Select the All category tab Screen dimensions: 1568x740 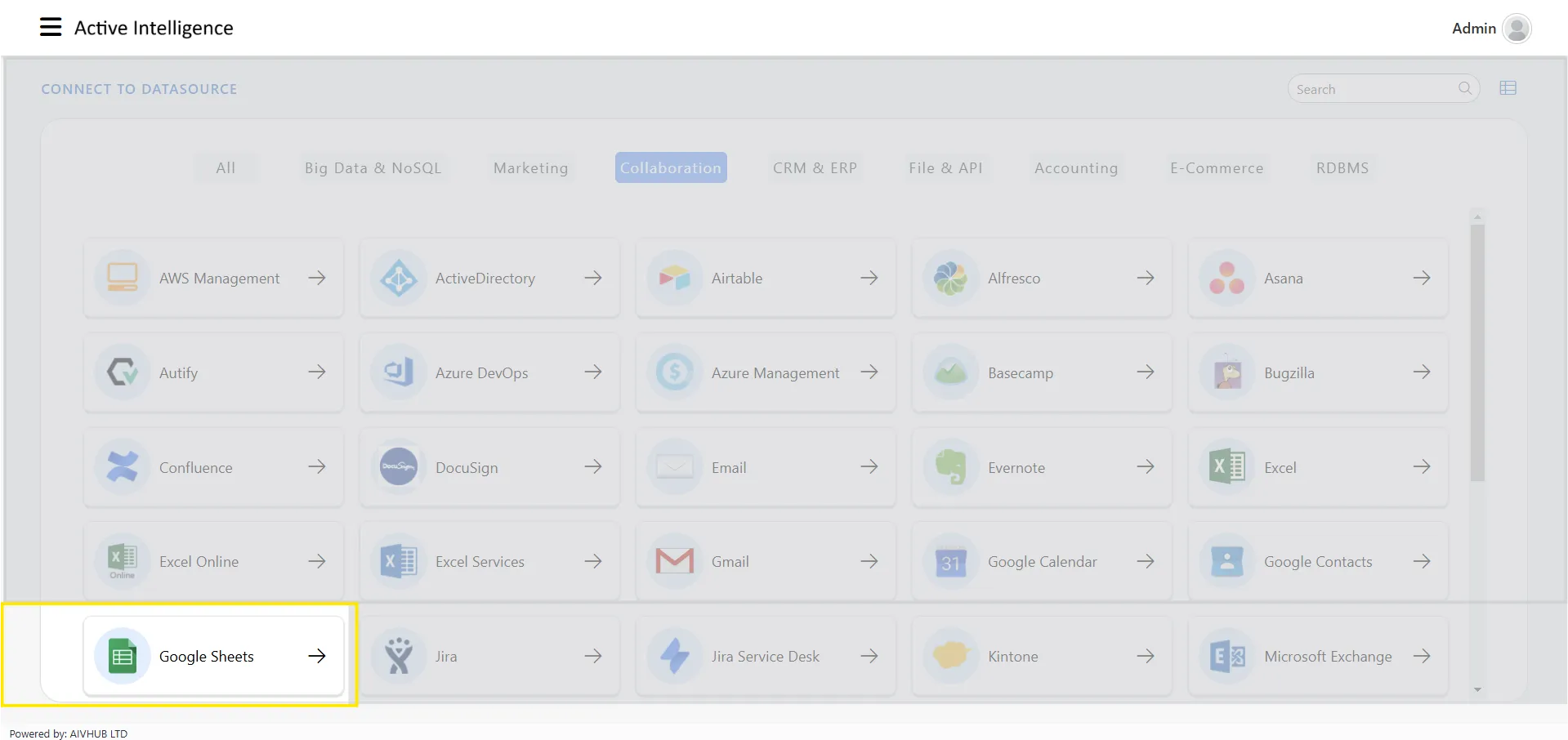(226, 167)
